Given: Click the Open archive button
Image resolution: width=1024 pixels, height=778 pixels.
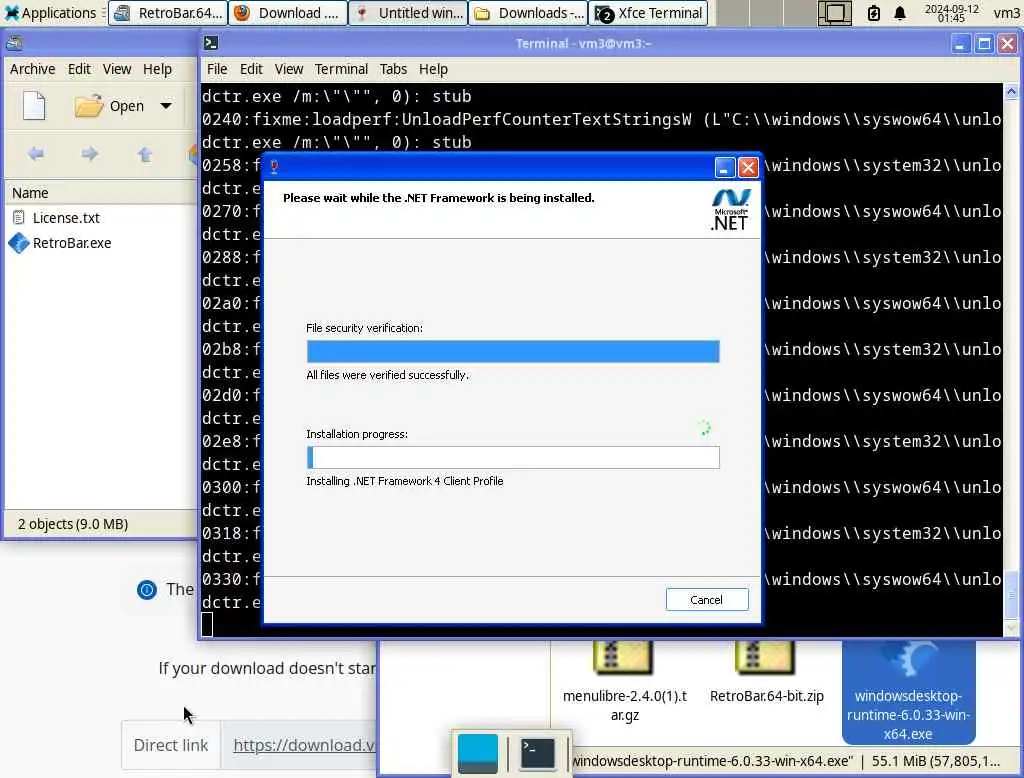Looking at the screenshot, I should point(109,106).
